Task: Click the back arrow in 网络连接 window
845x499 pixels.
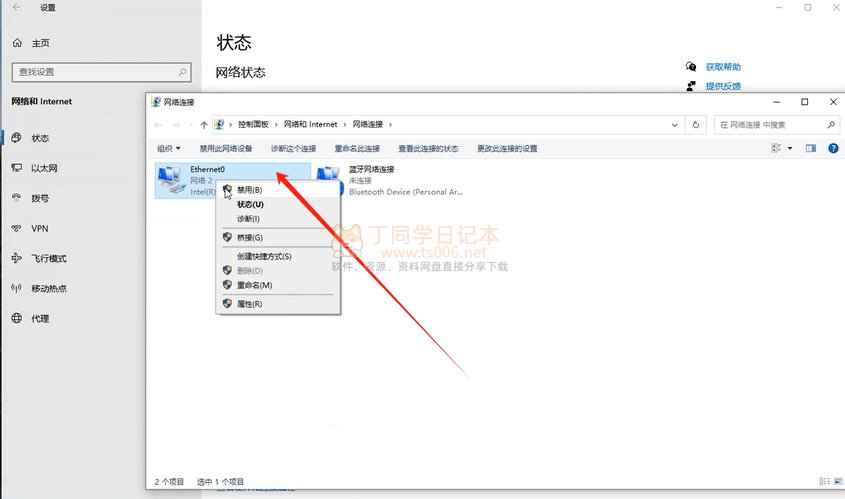Action: [x=158, y=125]
